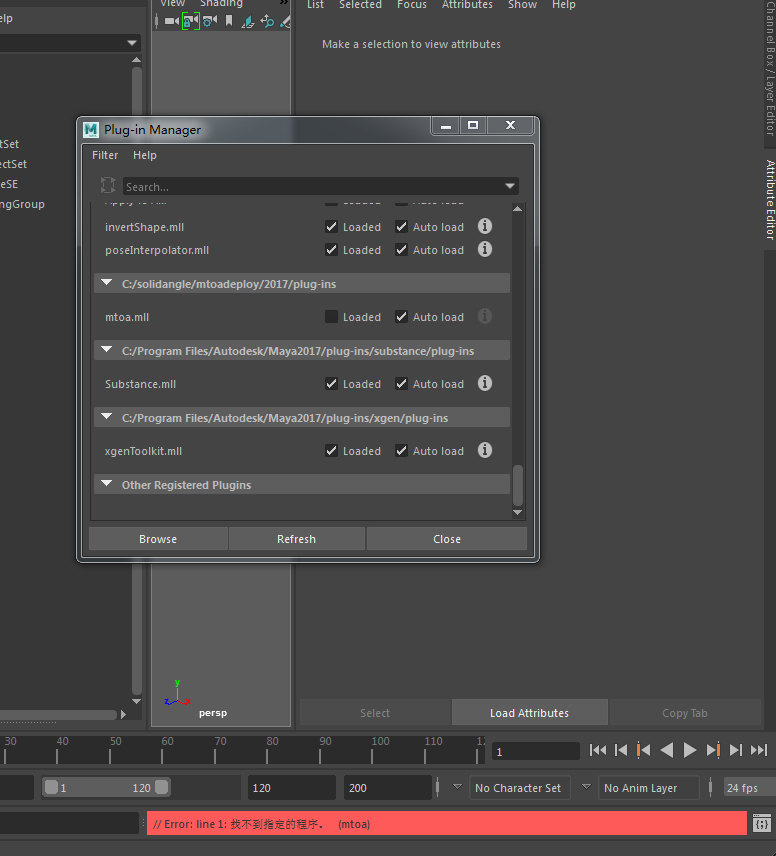Uncheck Loaded for poseInterpolator.mll
The height and width of the screenshot is (856, 776).
point(331,250)
